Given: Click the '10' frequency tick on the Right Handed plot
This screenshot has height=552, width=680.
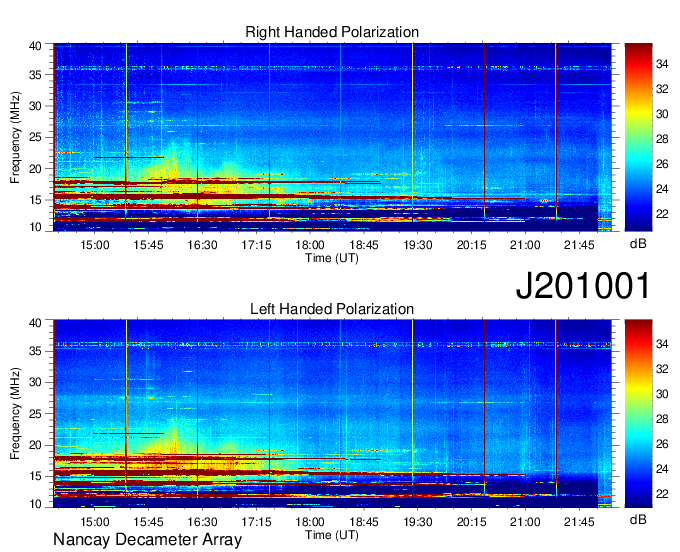Looking at the screenshot, I should pyautogui.click(x=35, y=227).
